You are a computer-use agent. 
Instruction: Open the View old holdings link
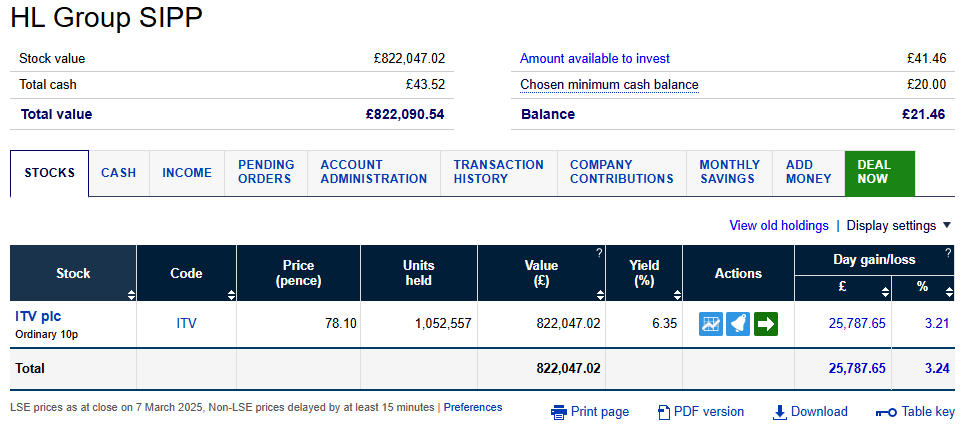[x=779, y=226]
